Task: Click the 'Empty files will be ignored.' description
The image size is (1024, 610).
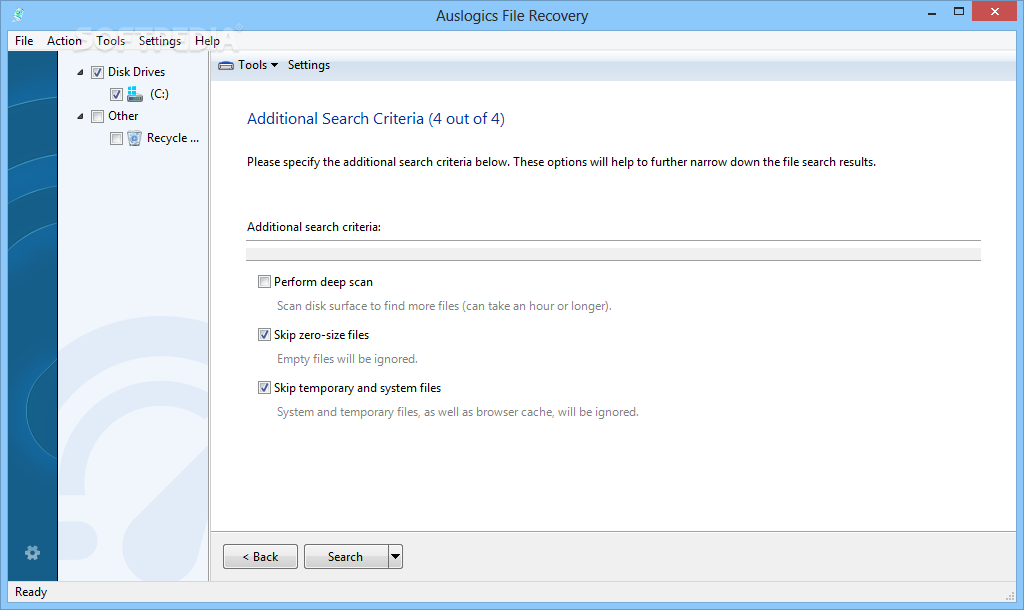Action: (347, 359)
